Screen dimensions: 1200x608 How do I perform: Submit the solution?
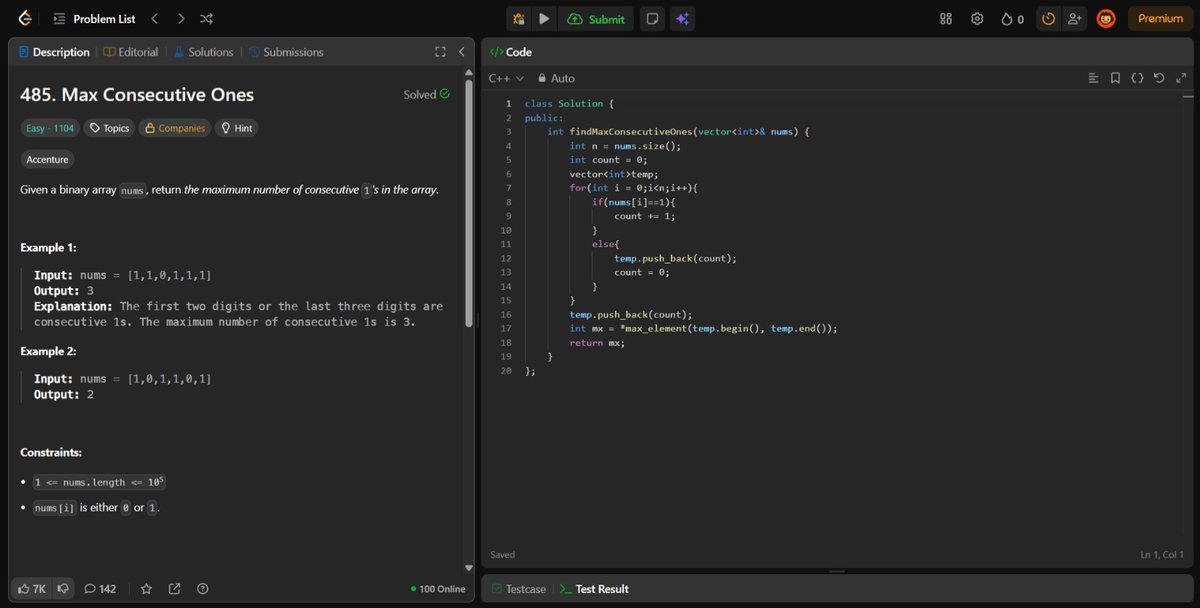(596, 19)
